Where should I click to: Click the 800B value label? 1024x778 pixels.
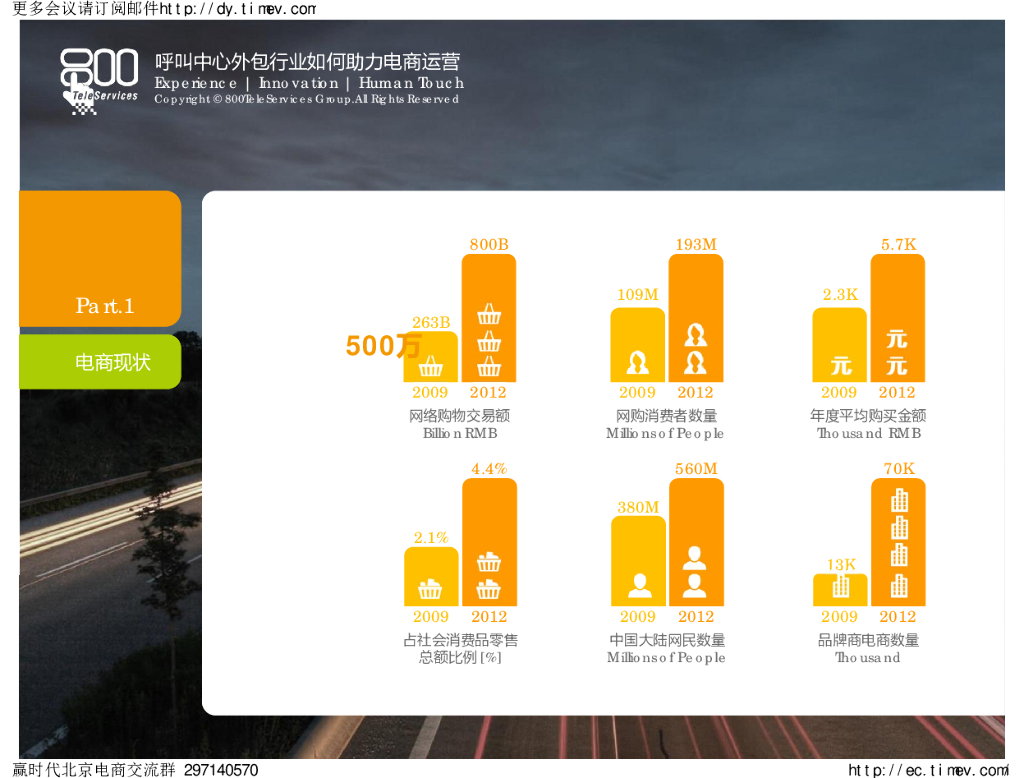(489, 244)
